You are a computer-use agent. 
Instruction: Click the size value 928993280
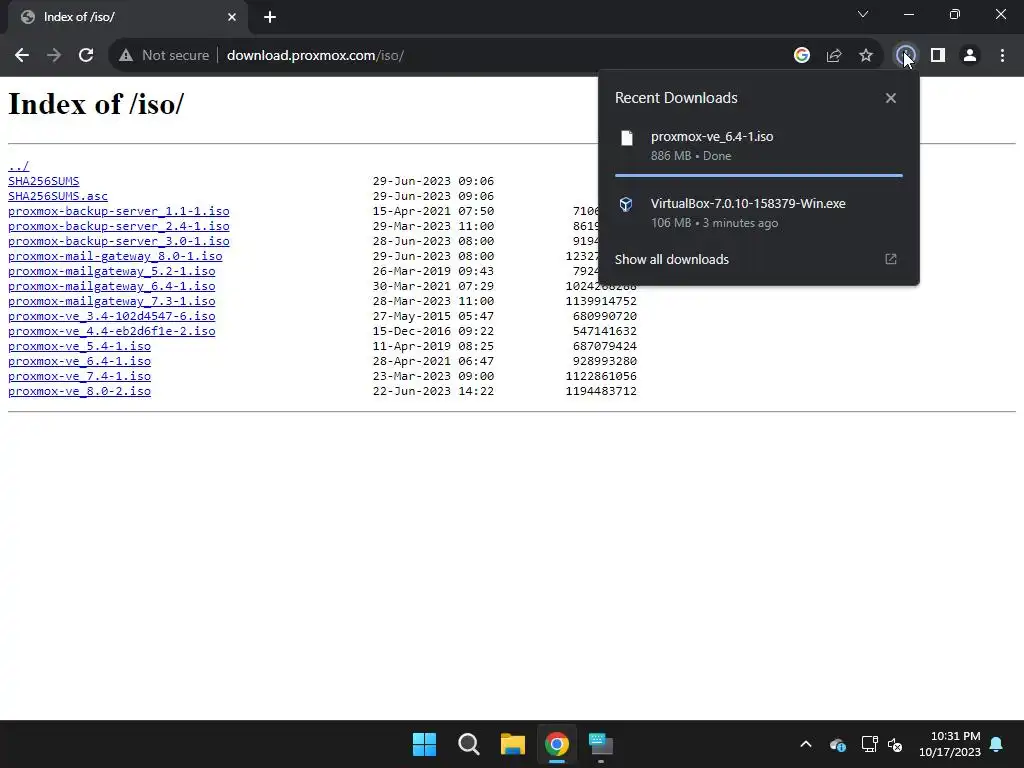pos(605,361)
